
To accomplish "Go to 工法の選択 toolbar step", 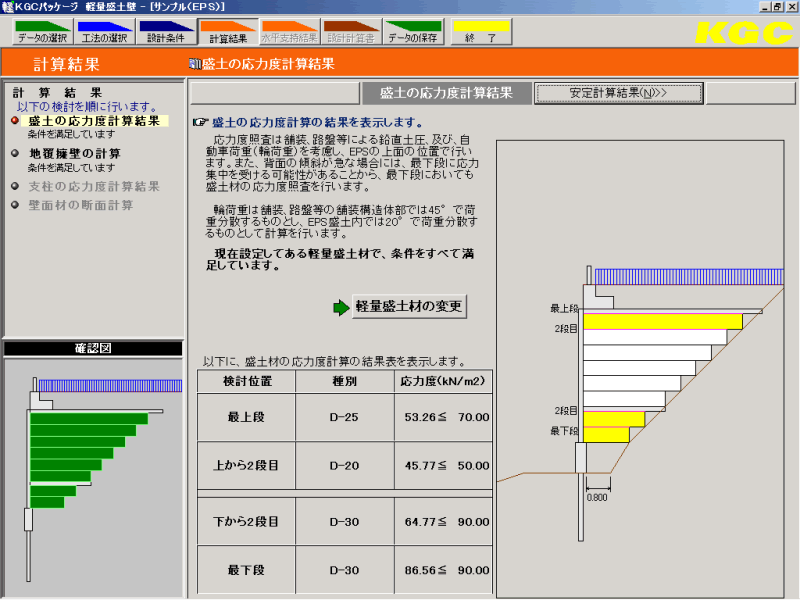I will (x=105, y=32).
